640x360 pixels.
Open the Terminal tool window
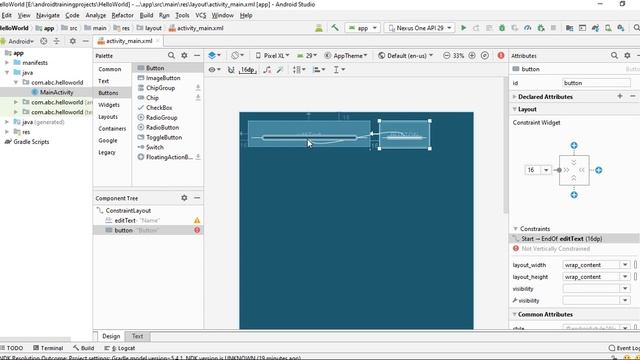click(x=48, y=348)
